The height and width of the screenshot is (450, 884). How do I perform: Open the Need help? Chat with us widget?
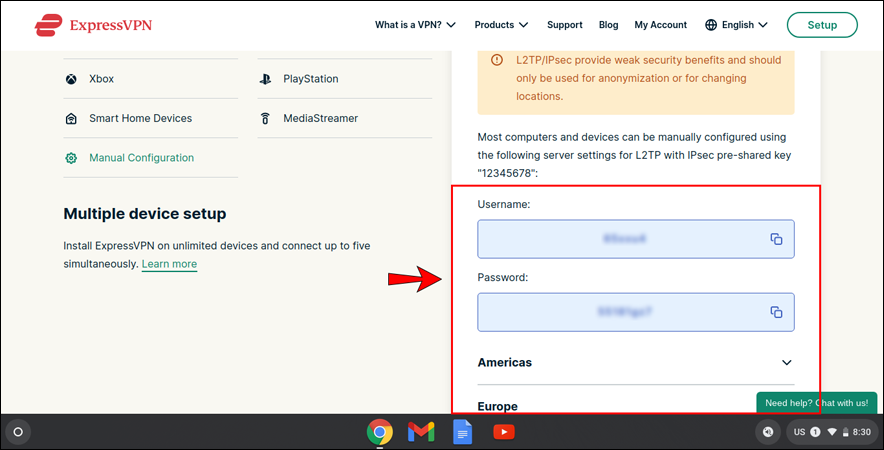[x=816, y=403]
